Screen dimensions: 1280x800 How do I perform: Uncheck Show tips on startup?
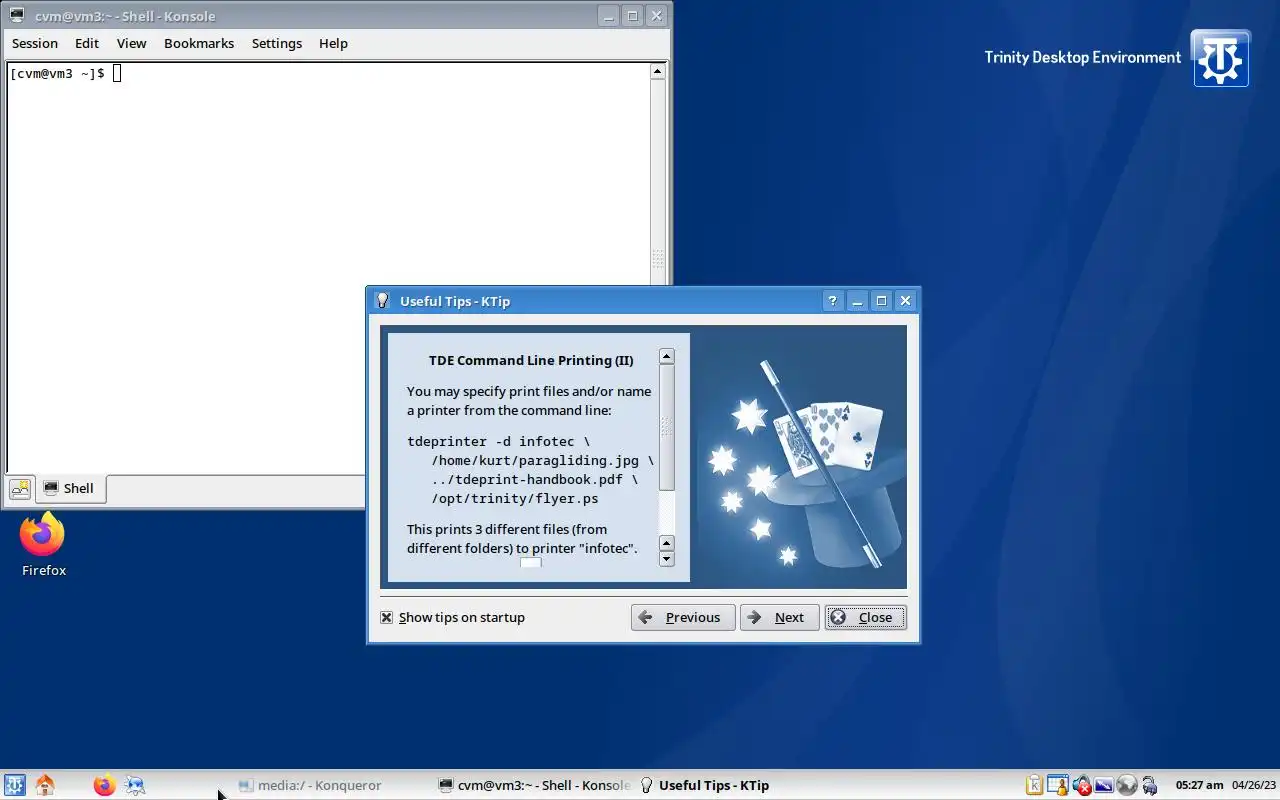tap(386, 617)
